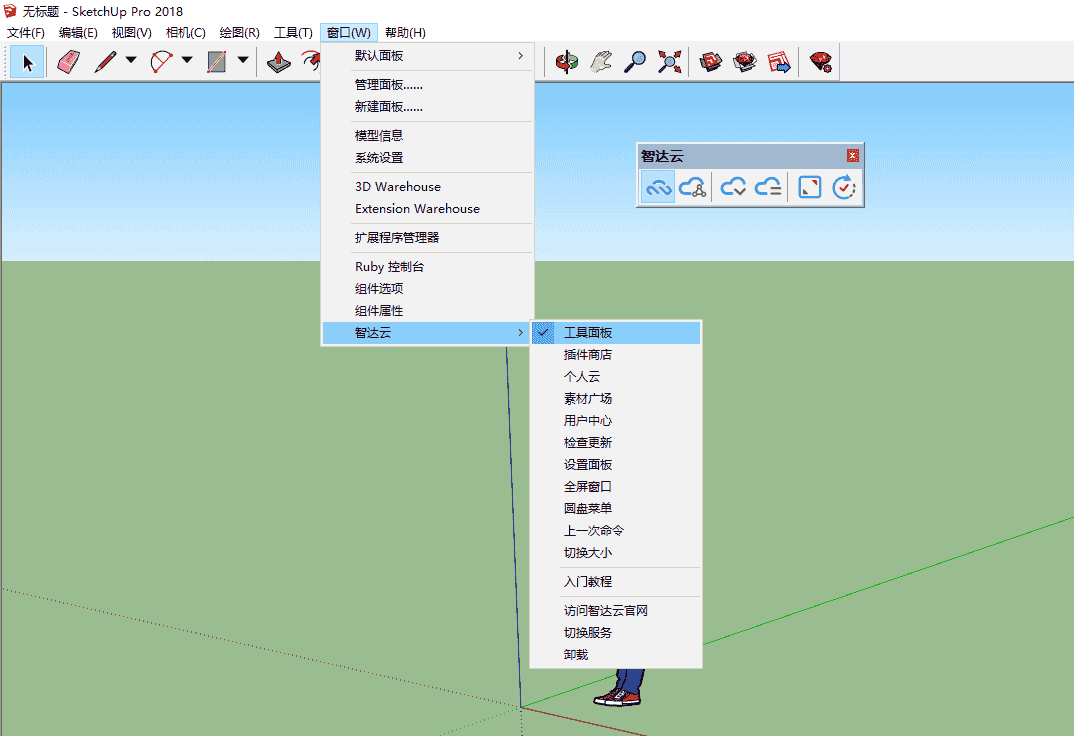This screenshot has height=736, width=1074.
Task: Toggle the toolbar sync cloud button
Action: click(x=658, y=187)
